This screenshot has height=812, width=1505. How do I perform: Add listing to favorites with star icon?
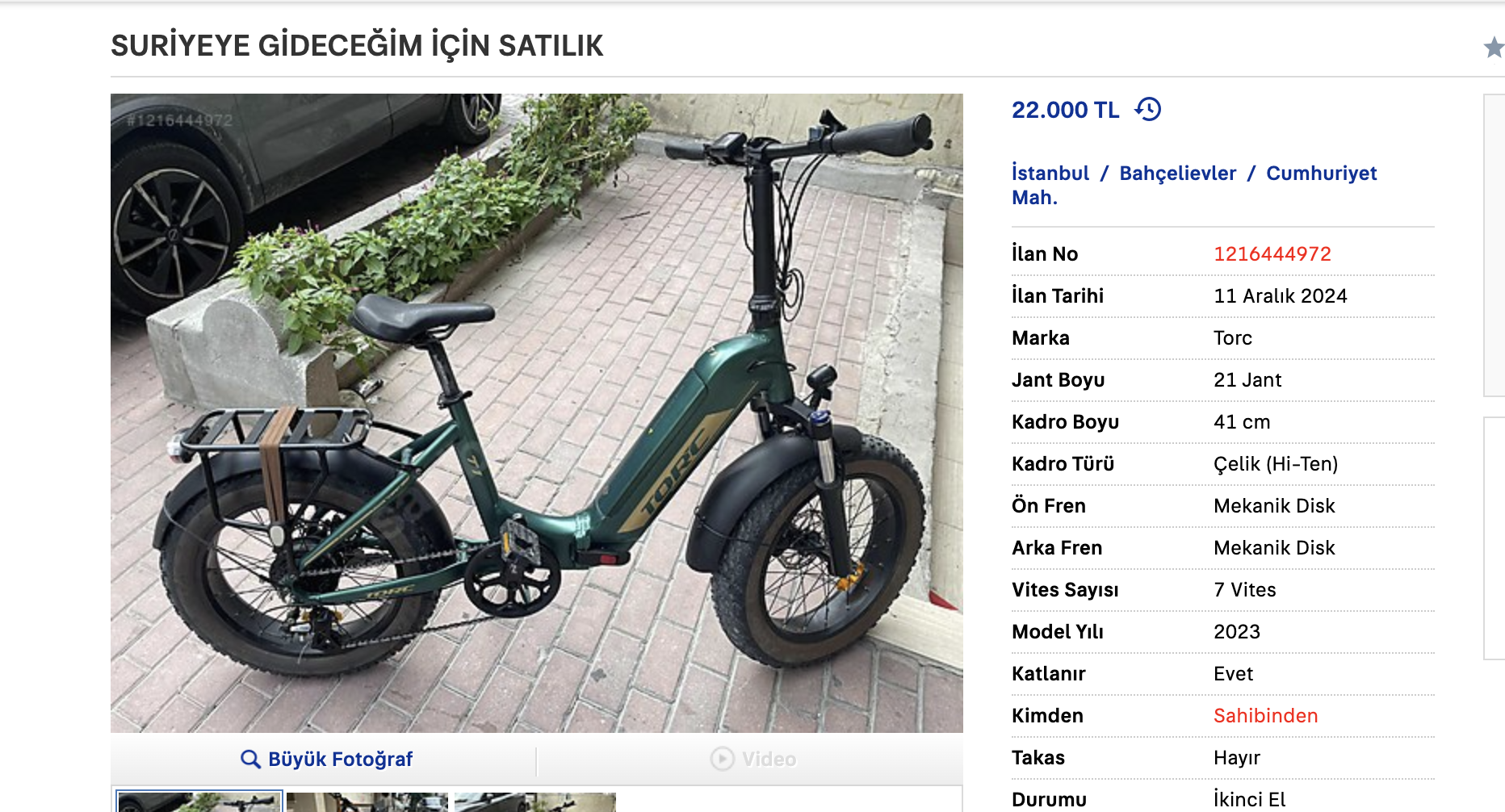point(1495,48)
